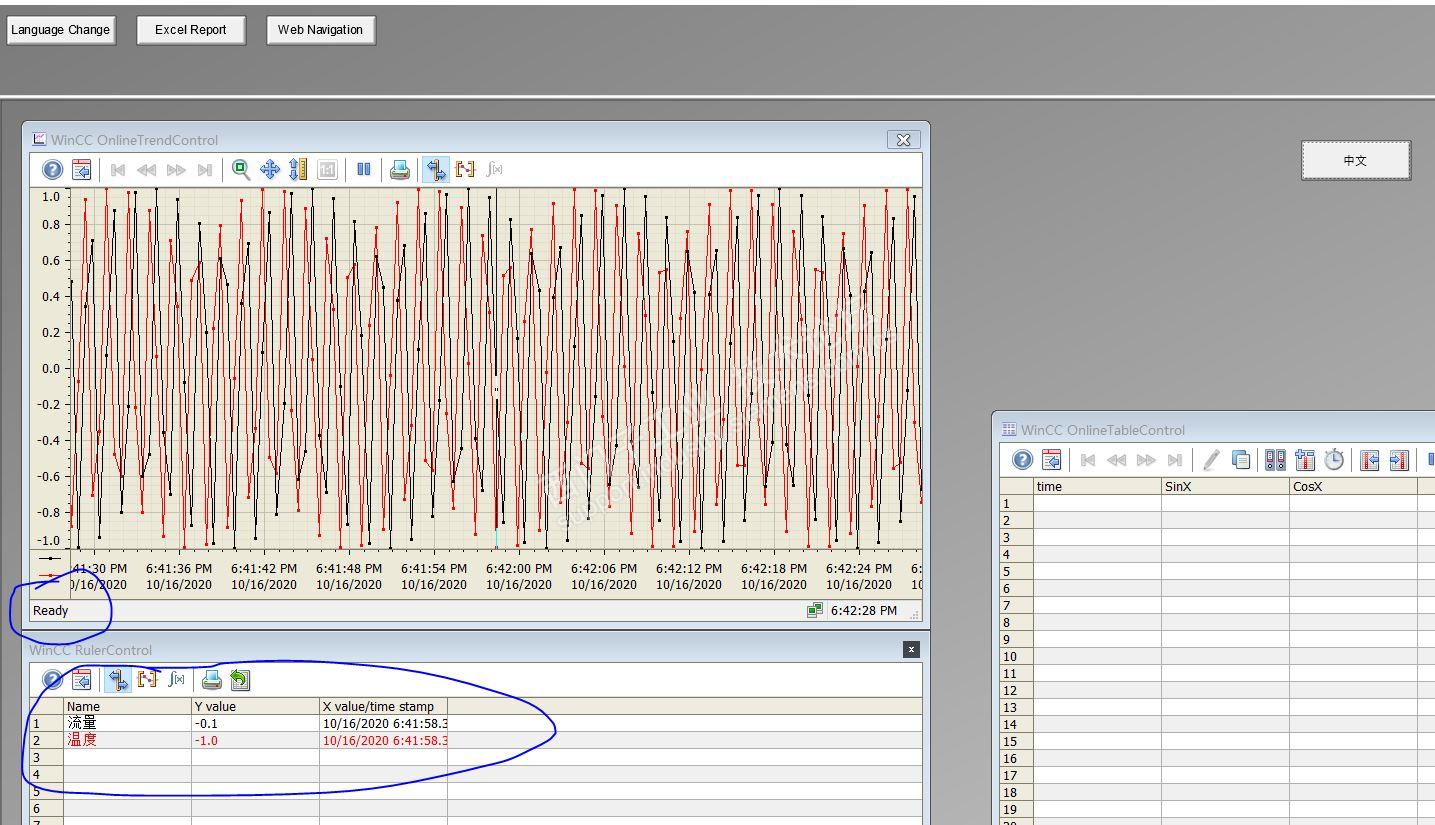
Task: Click the 'Ready' status text in trend control
Action: [51, 610]
